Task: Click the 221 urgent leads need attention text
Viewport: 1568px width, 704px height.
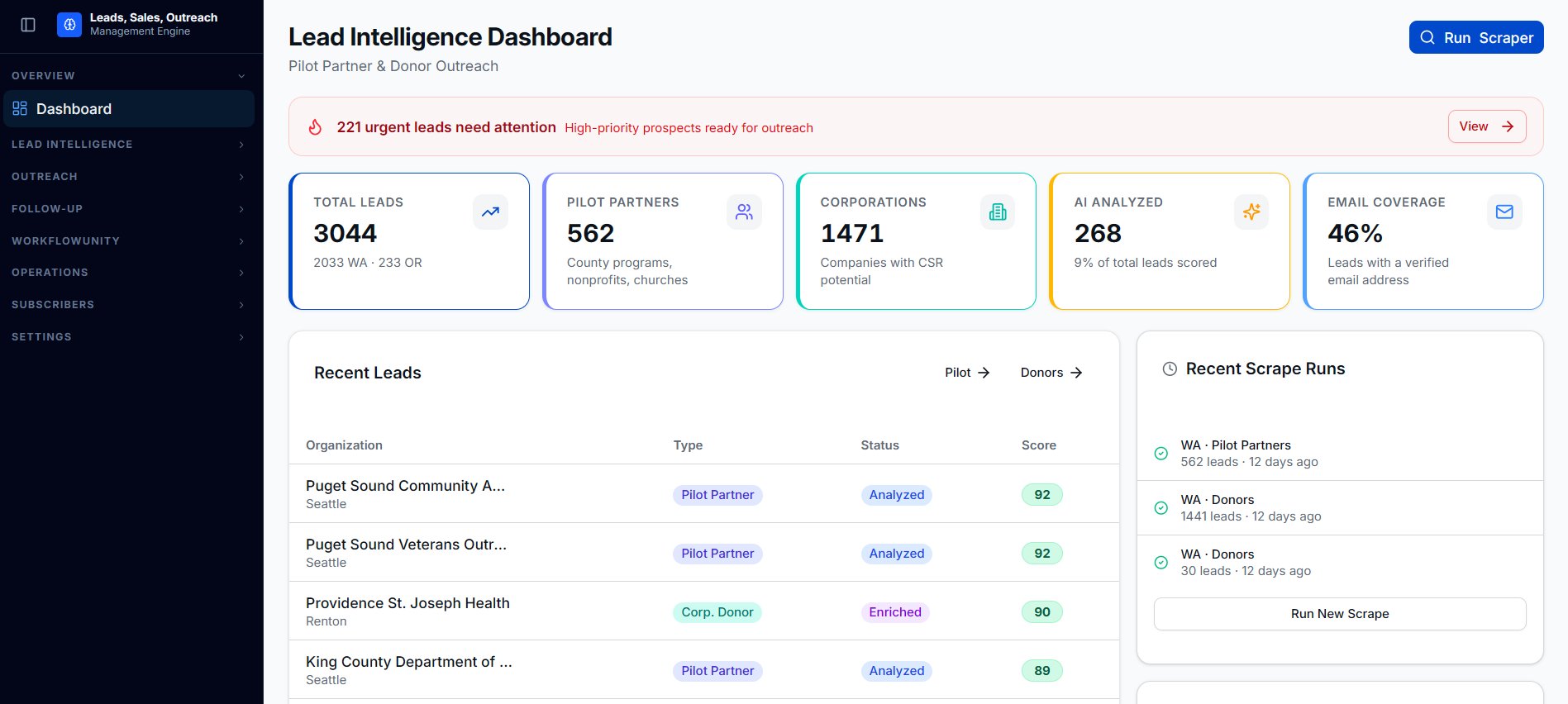Action: point(446,127)
